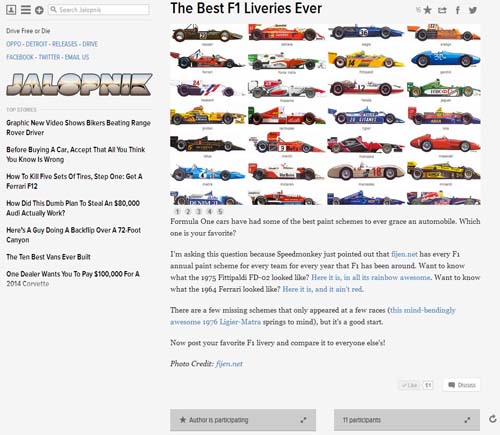Share the article on Twitter
Viewport: 500px width, 435px height.
473,10
